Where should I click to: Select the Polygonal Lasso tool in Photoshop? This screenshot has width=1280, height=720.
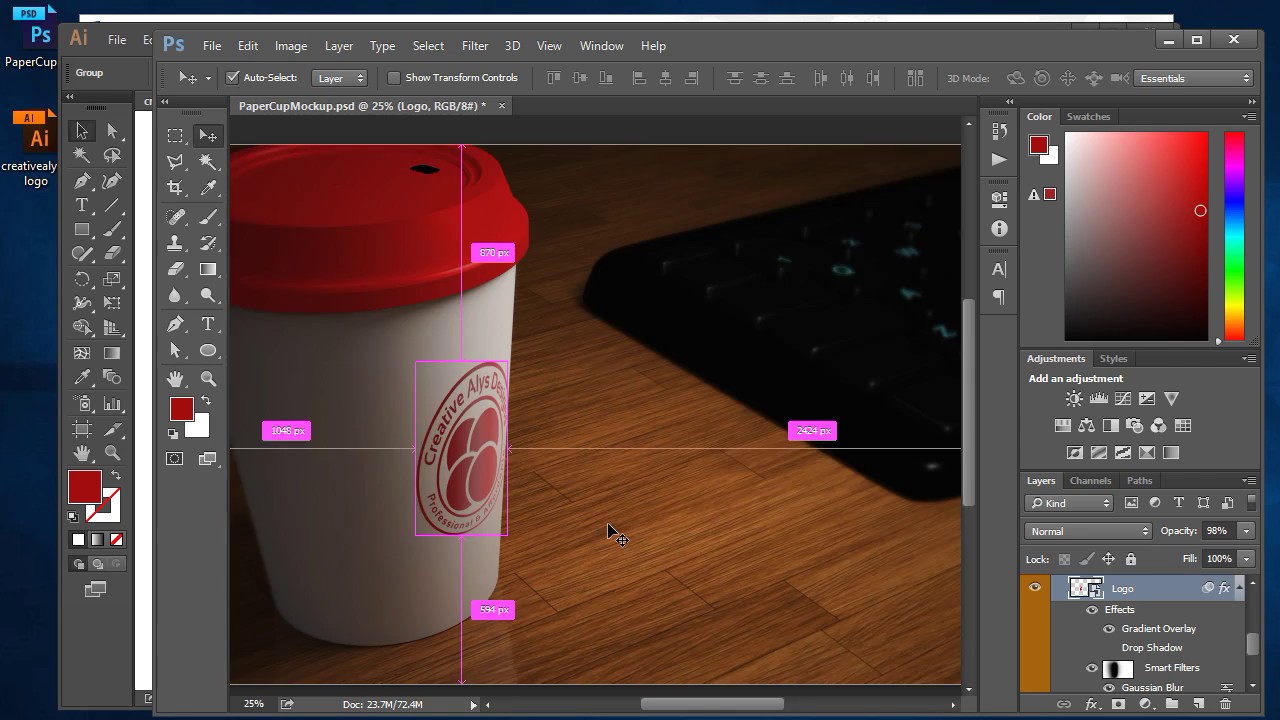[x=175, y=162]
